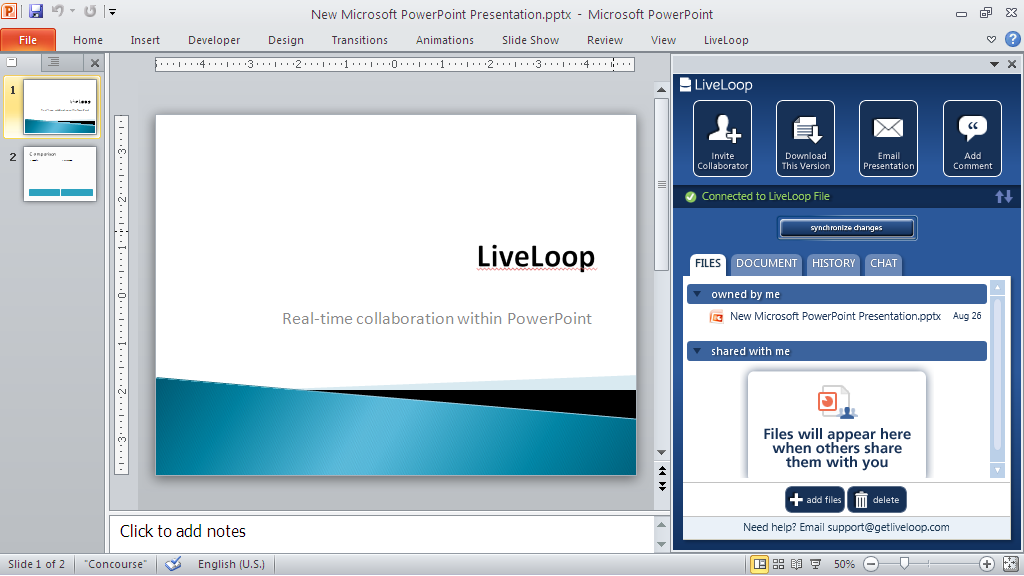Viewport: 1024px width, 576px height.
Task: Click the spell check icon in status bar
Action: (x=173, y=564)
